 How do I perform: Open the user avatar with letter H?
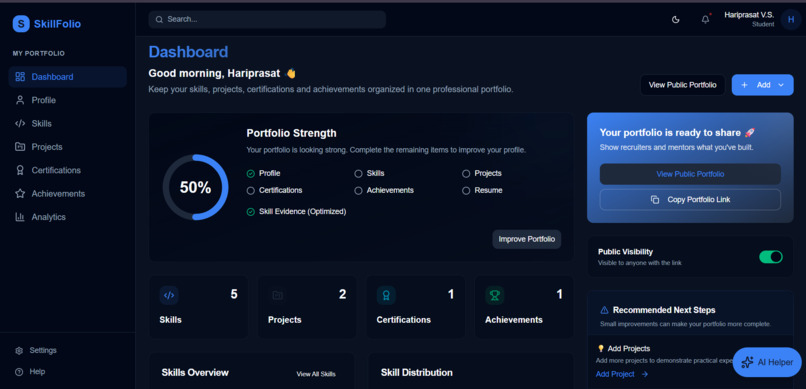click(x=791, y=20)
